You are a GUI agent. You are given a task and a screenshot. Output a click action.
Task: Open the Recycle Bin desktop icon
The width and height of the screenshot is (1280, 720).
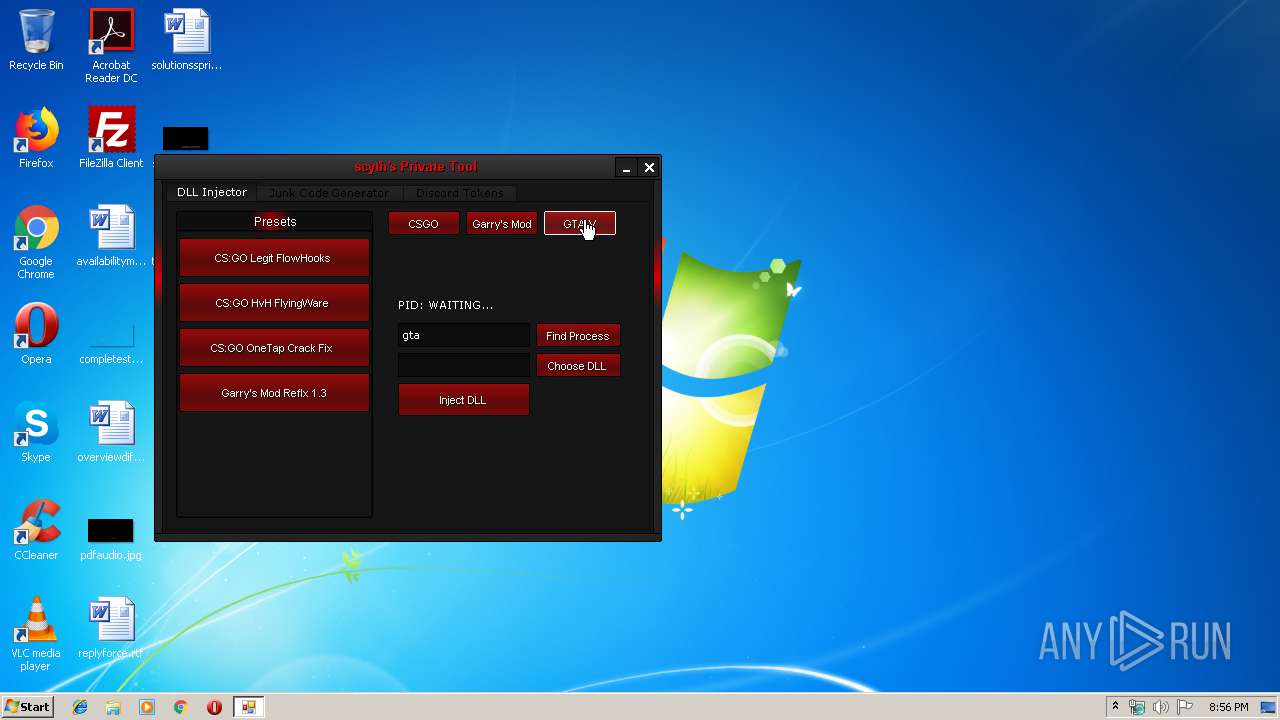pos(36,41)
